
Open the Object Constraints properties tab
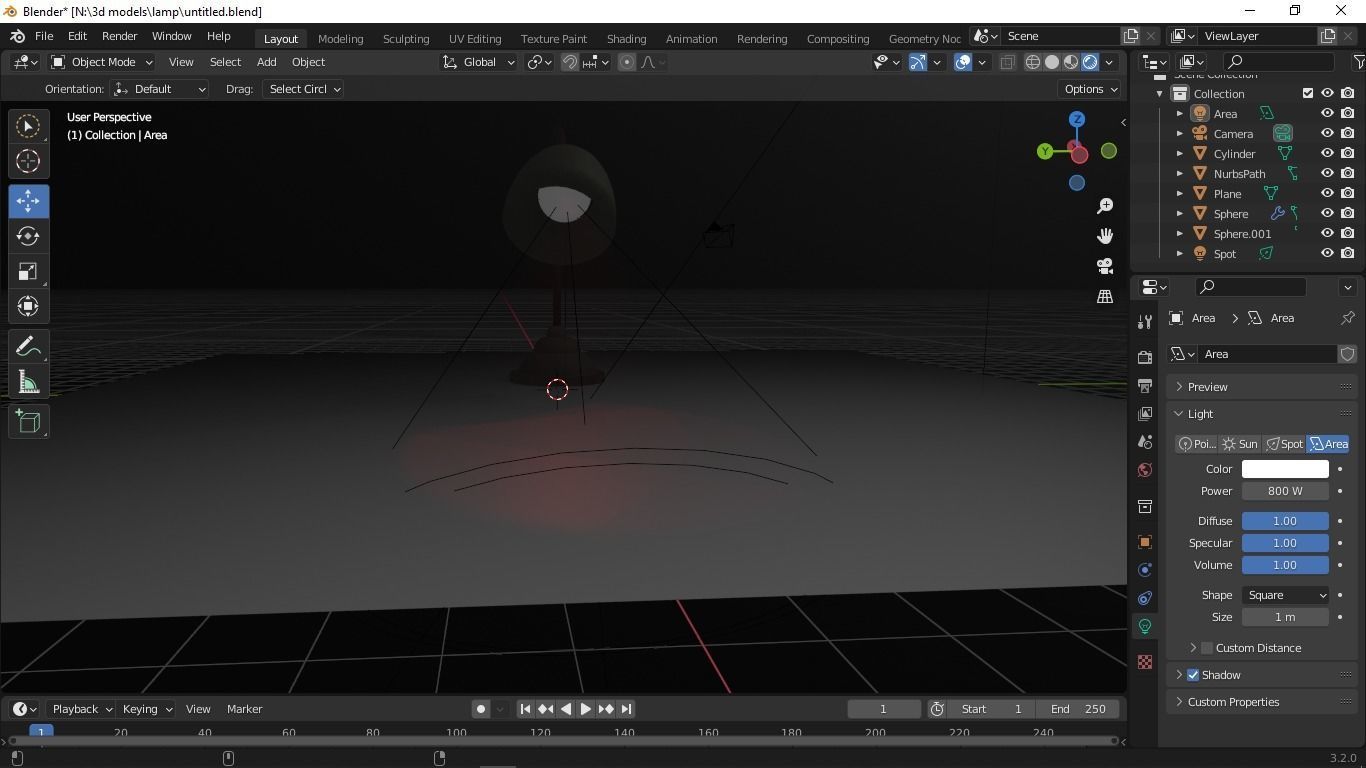[1145, 598]
